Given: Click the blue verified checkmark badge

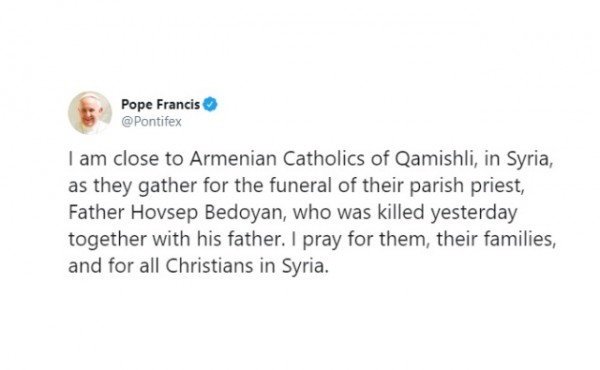Looking at the screenshot, I should point(210,104).
